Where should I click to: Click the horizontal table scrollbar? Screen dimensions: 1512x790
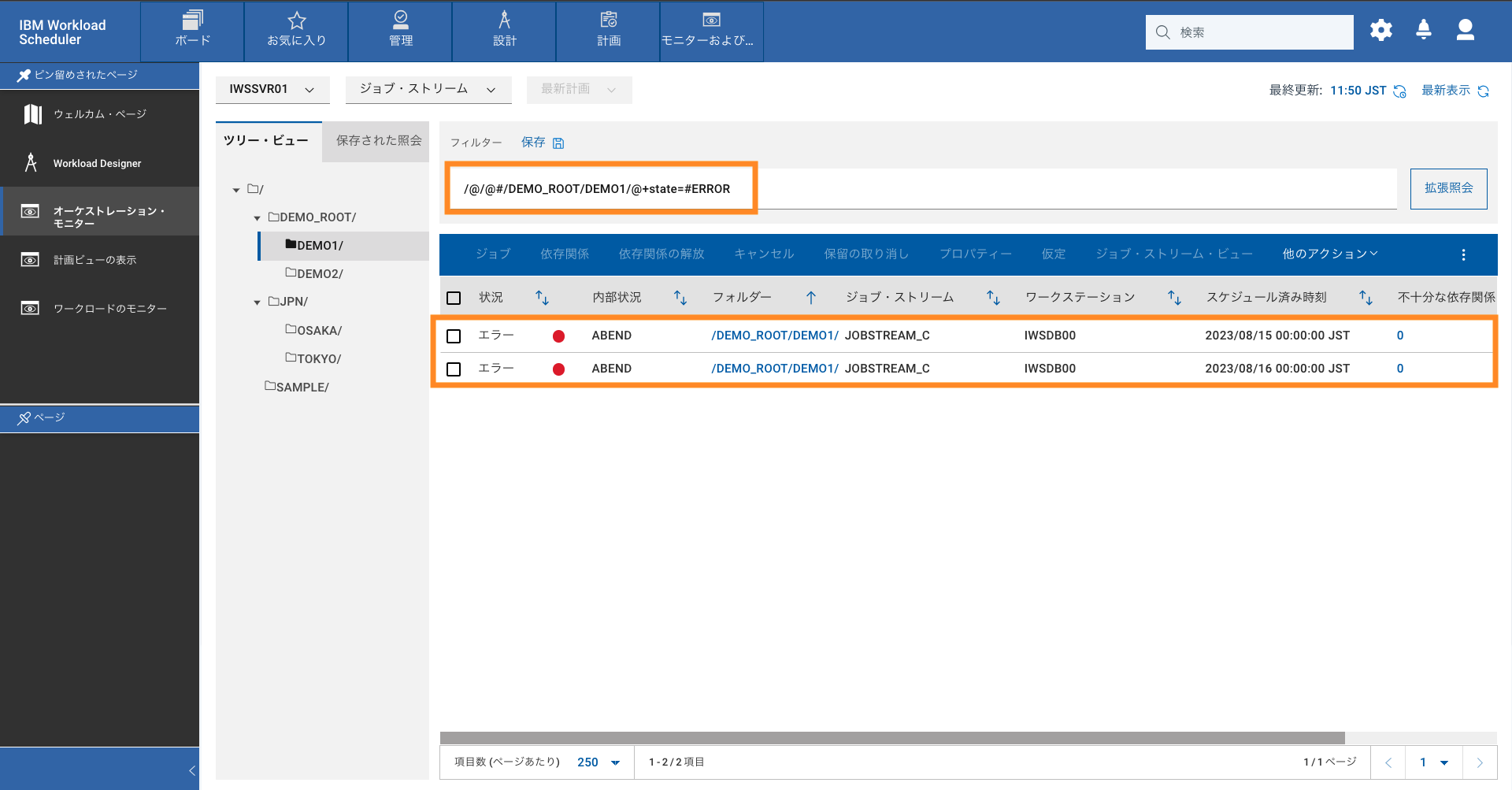892,738
